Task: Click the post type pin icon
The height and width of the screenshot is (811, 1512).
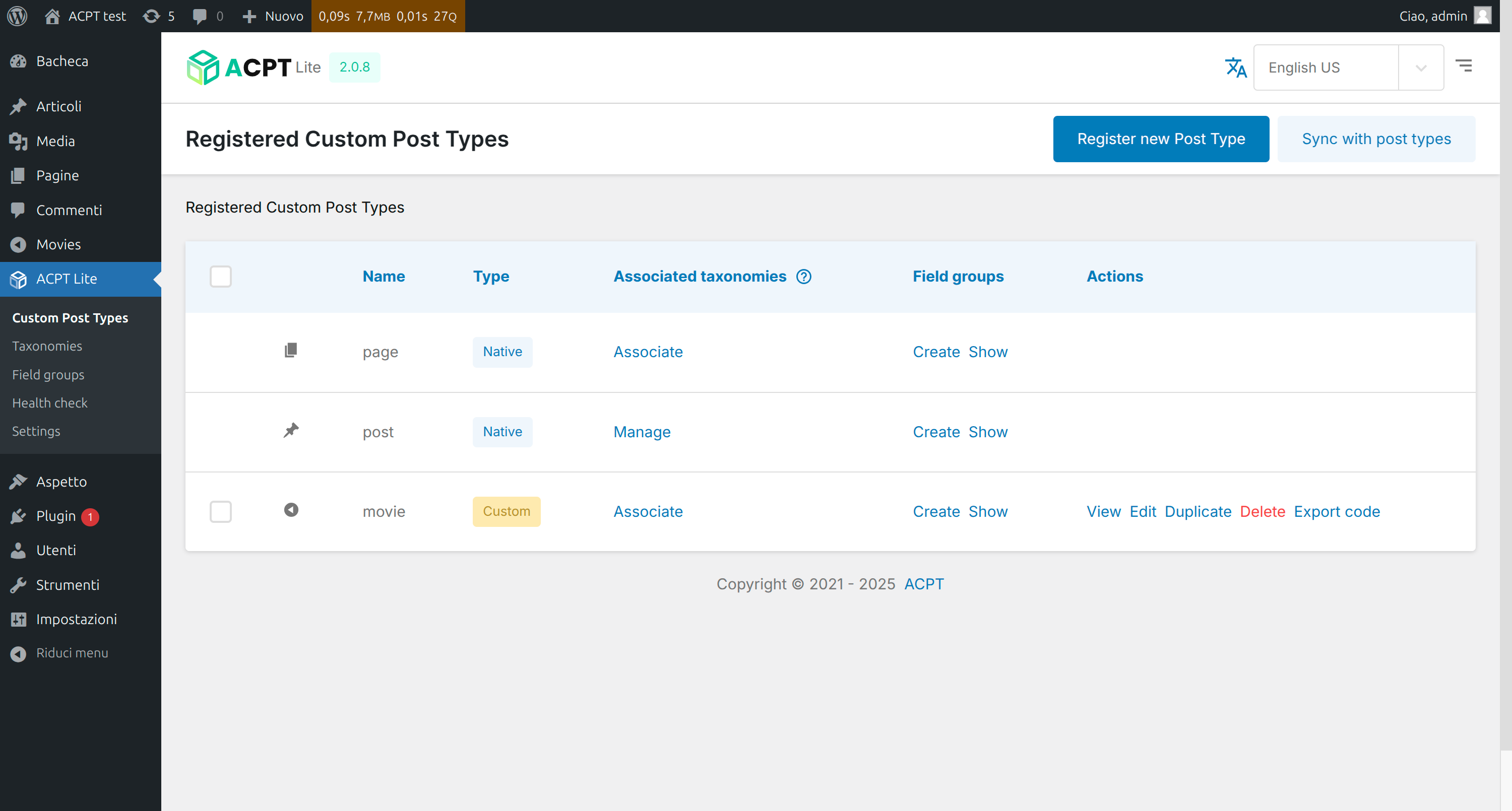Action: point(291,430)
